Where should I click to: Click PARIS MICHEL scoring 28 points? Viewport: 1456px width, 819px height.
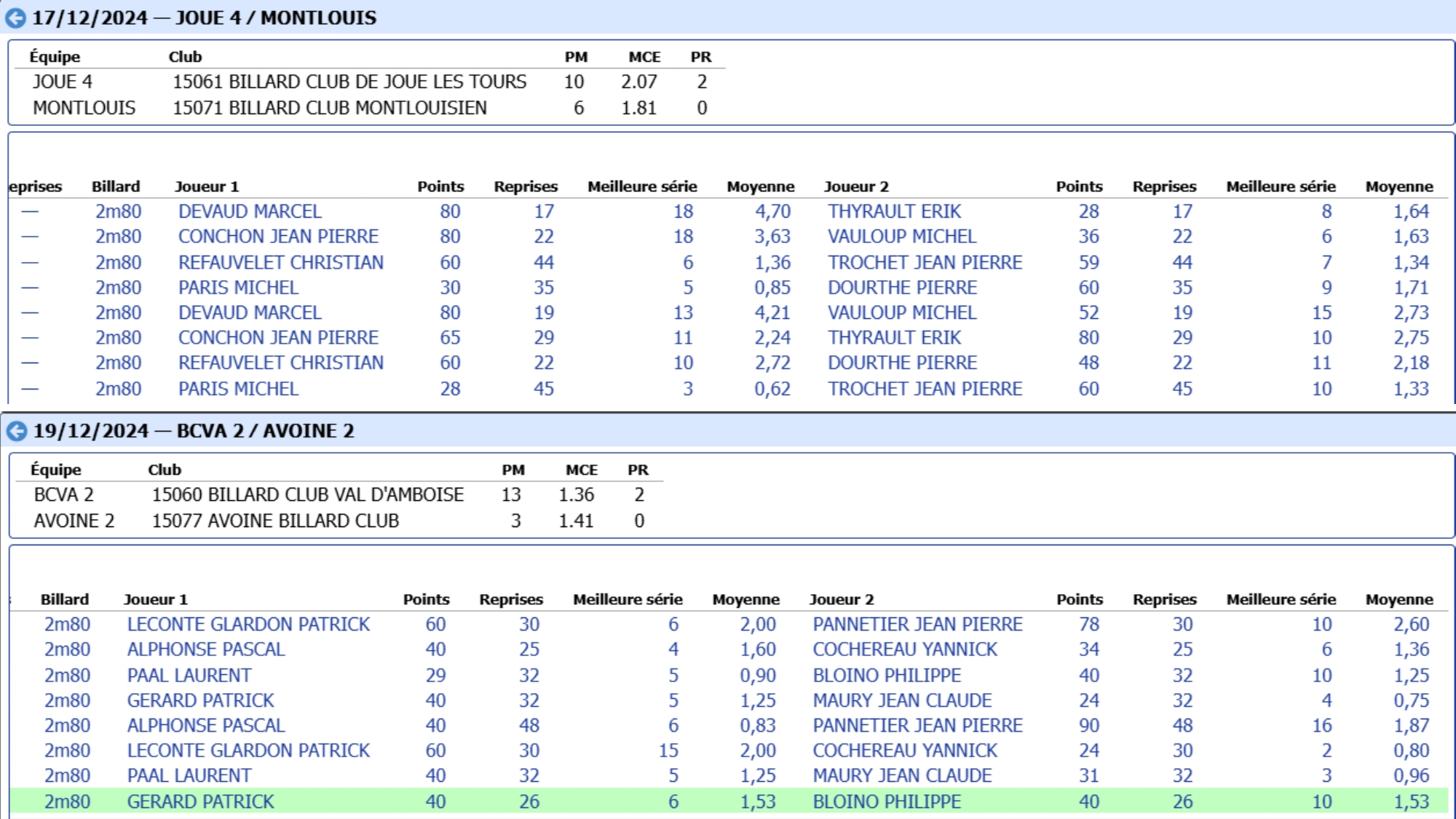239,389
